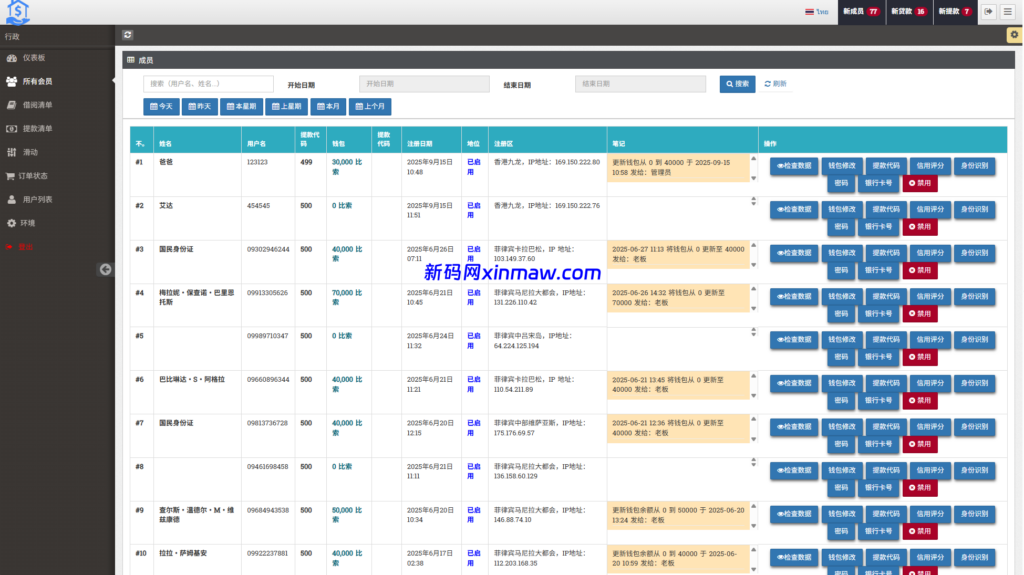Click the 本星期 filter button
This screenshot has height=575, width=1024.
(x=241, y=106)
